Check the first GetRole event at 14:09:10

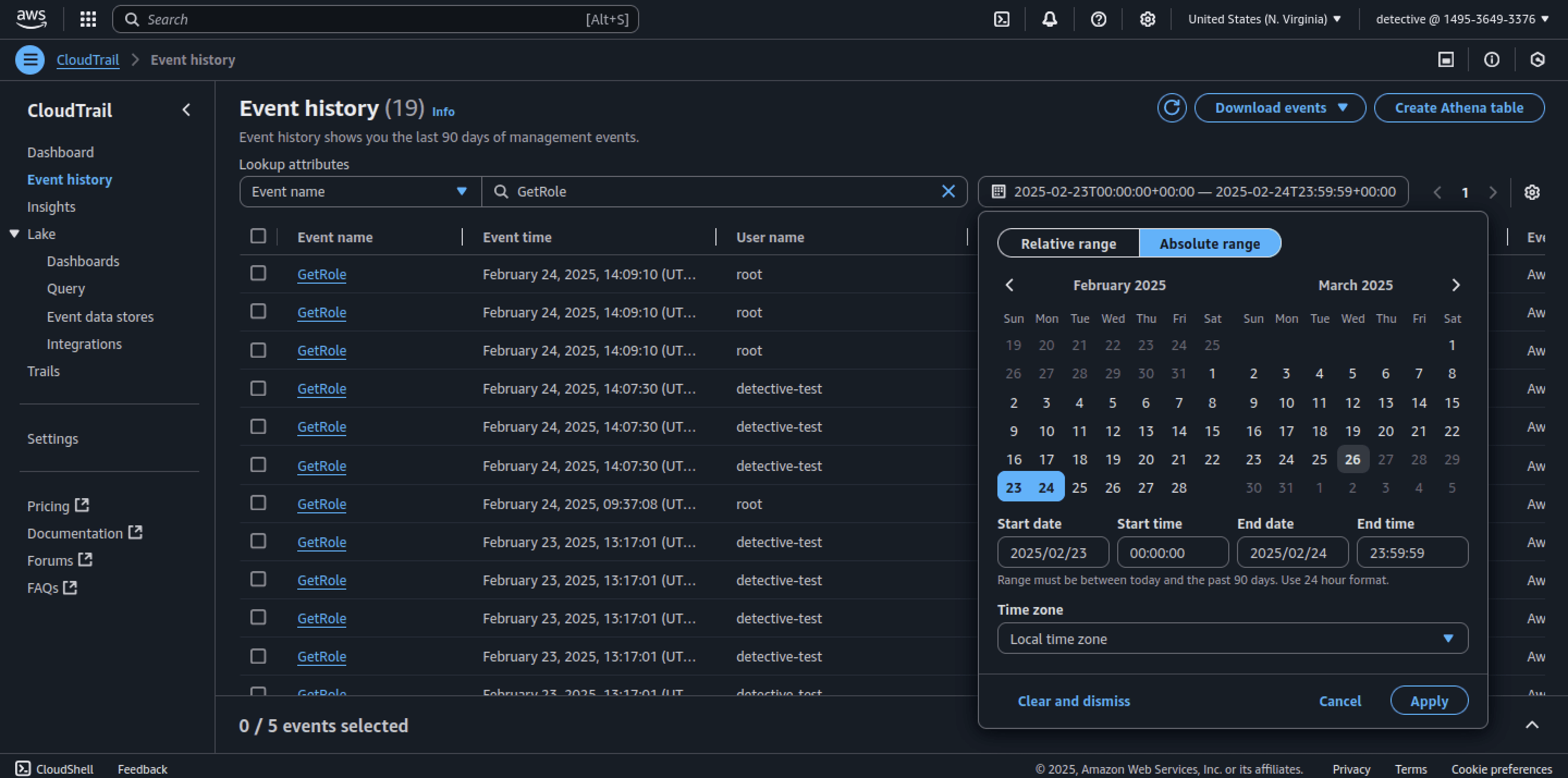point(258,273)
